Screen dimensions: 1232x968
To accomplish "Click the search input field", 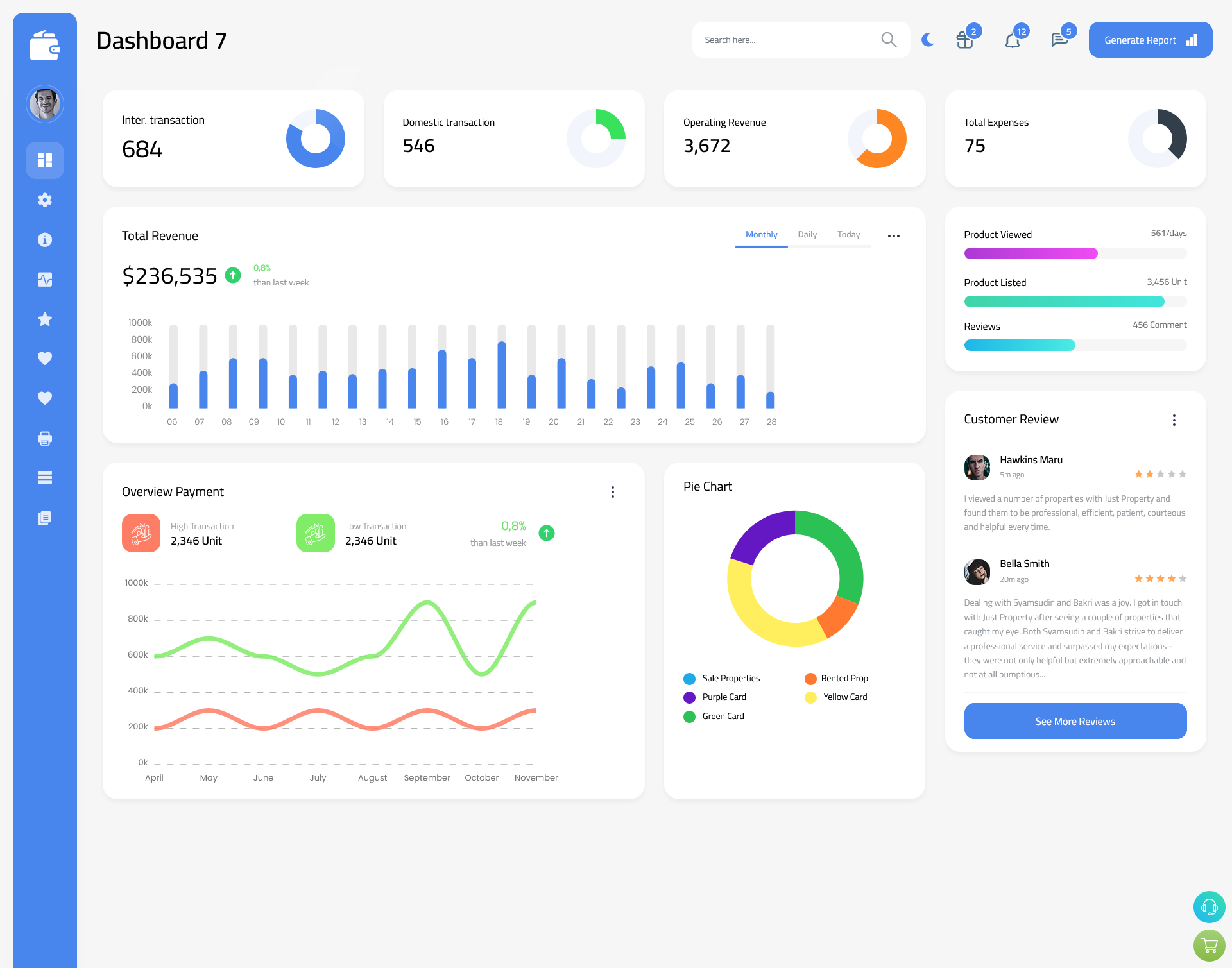I will (x=787, y=39).
